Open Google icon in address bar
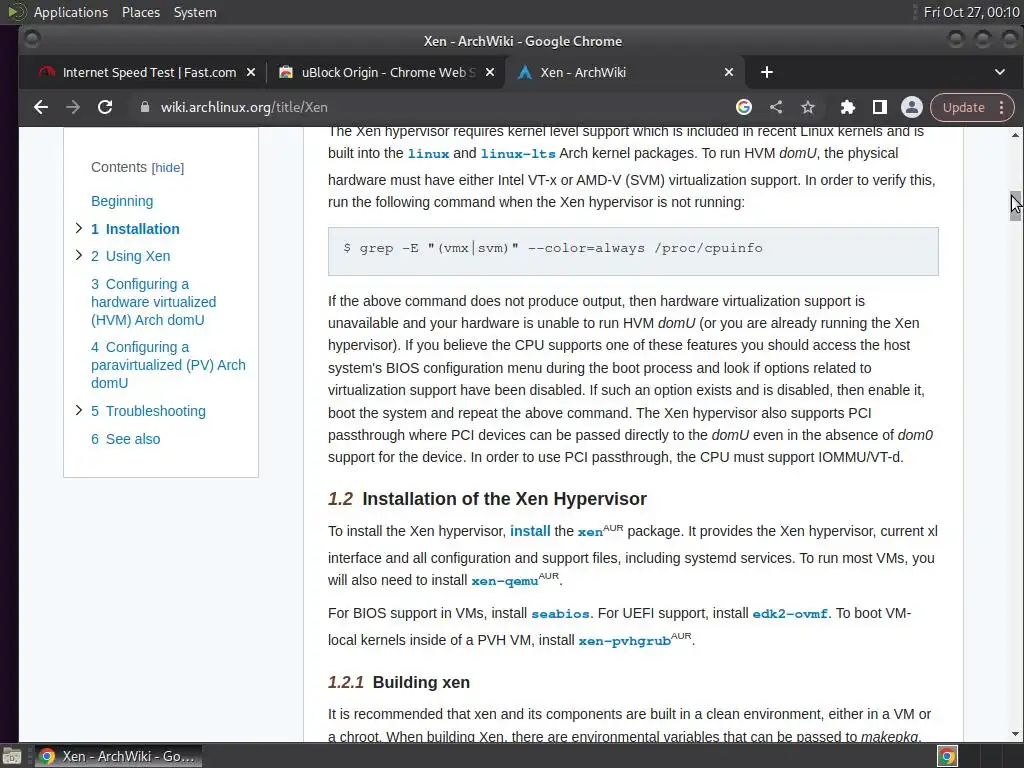 (x=744, y=107)
